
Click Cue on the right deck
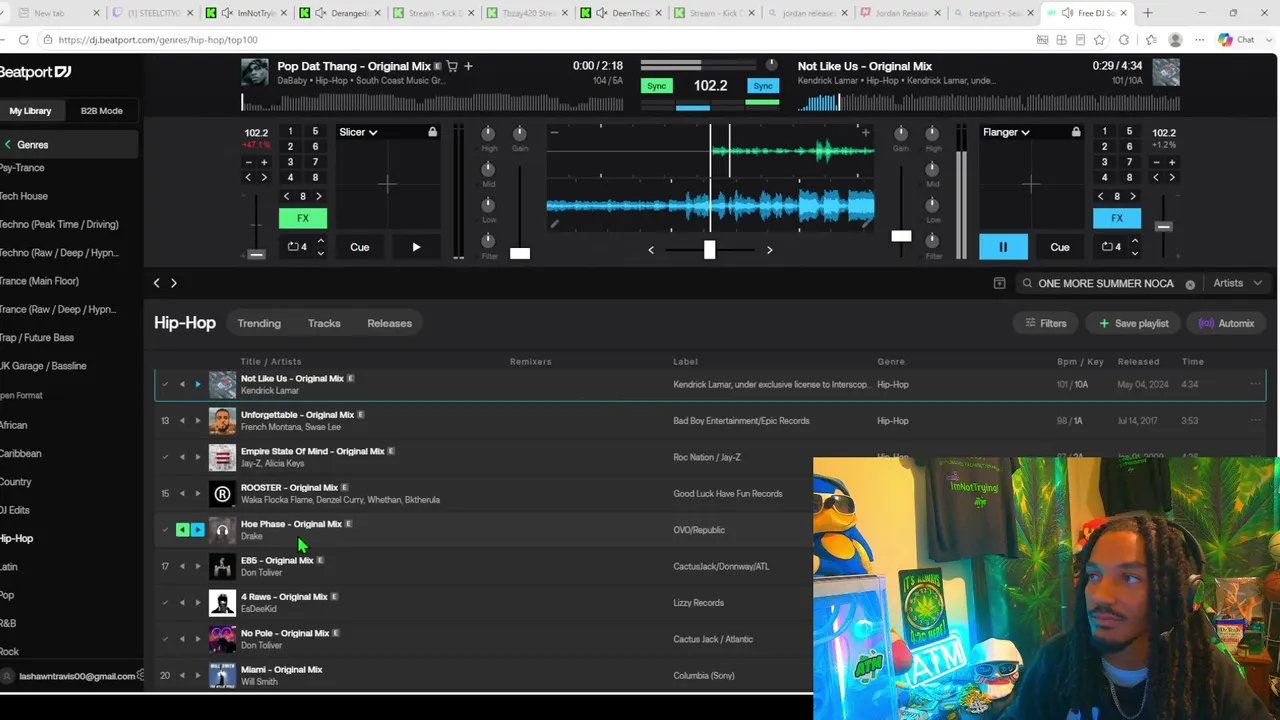pos(1060,247)
